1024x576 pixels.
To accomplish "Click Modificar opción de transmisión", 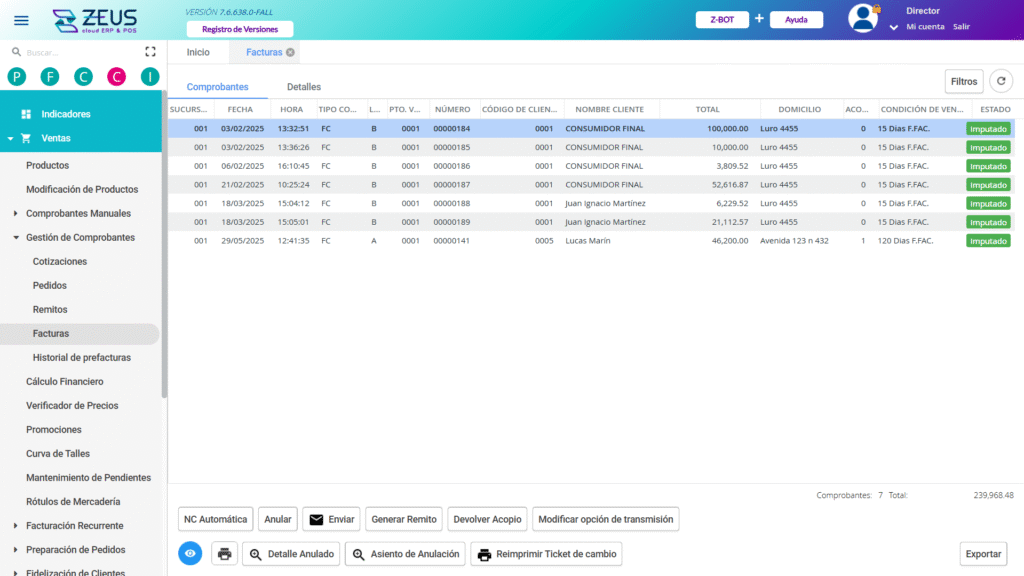I will (x=605, y=519).
